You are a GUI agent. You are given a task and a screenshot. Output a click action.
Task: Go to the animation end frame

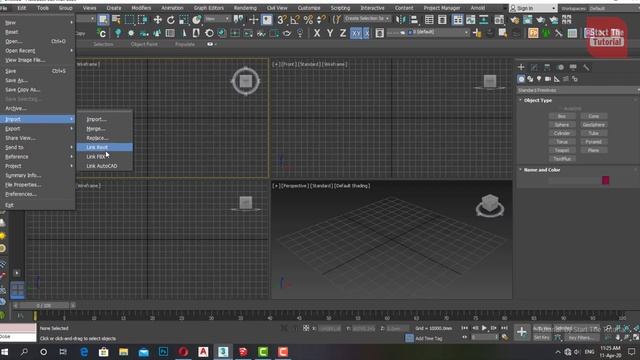(504, 328)
